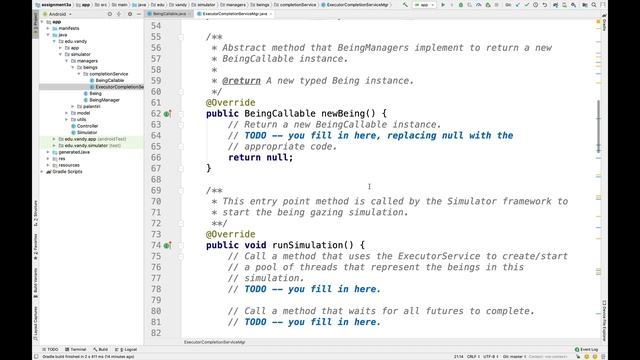The height and width of the screenshot is (360, 640).
Task: Click the collapse-all icon in the Project panel
Action: point(119,14)
